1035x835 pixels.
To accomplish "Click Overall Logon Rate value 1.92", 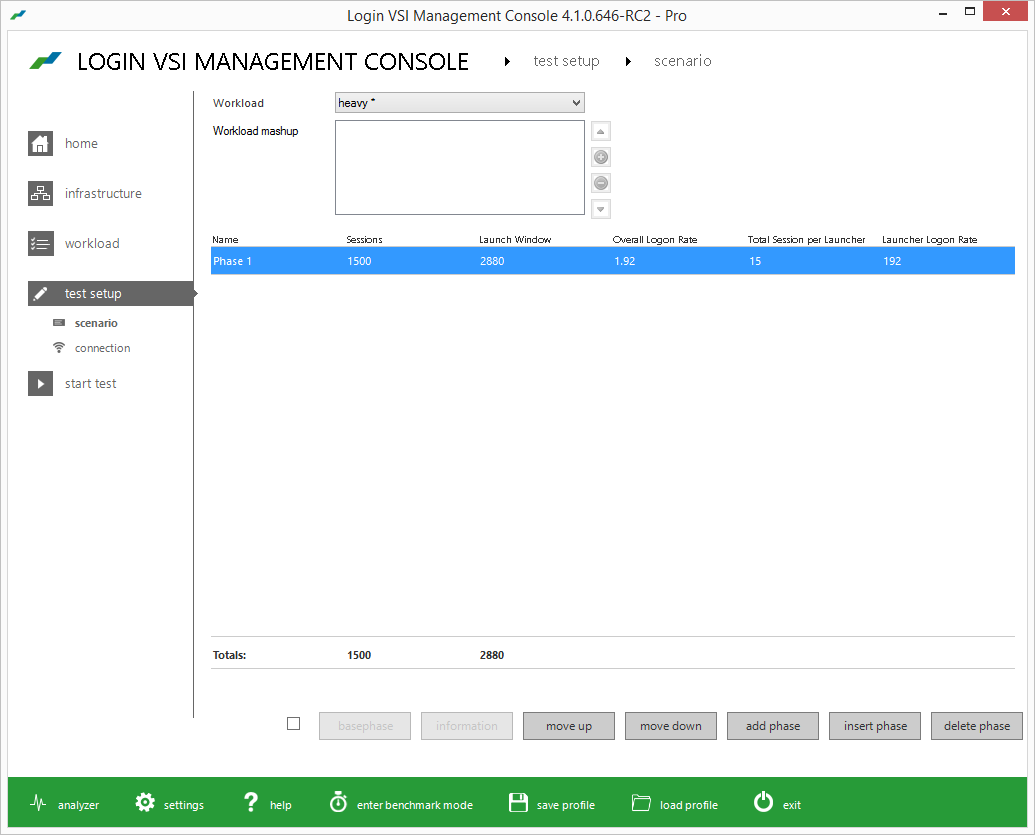I will [624, 261].
